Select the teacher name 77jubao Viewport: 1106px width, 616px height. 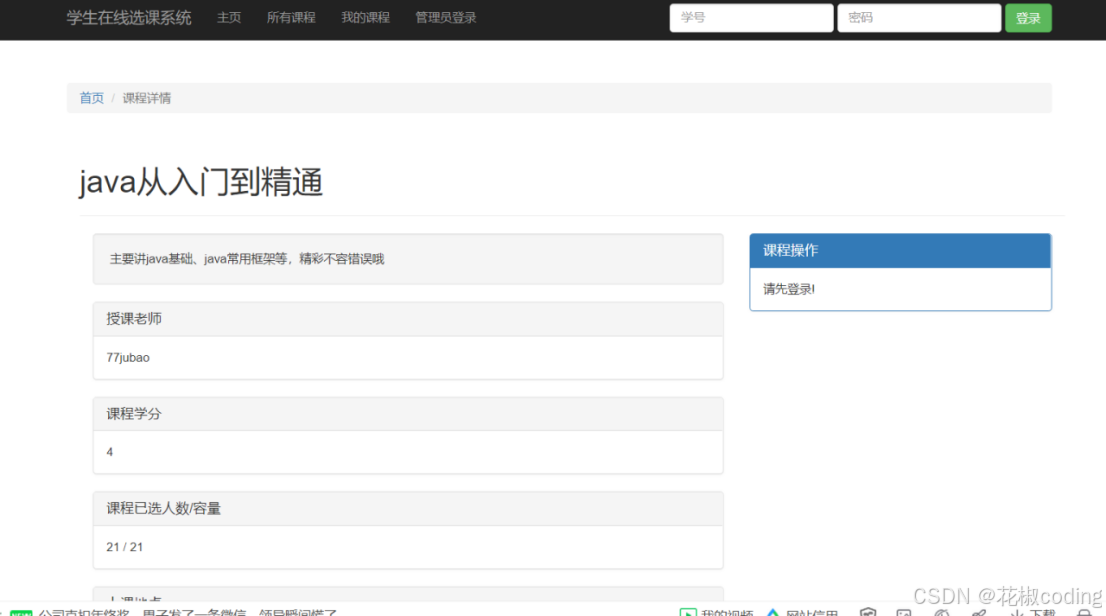(x=128, y=358)
